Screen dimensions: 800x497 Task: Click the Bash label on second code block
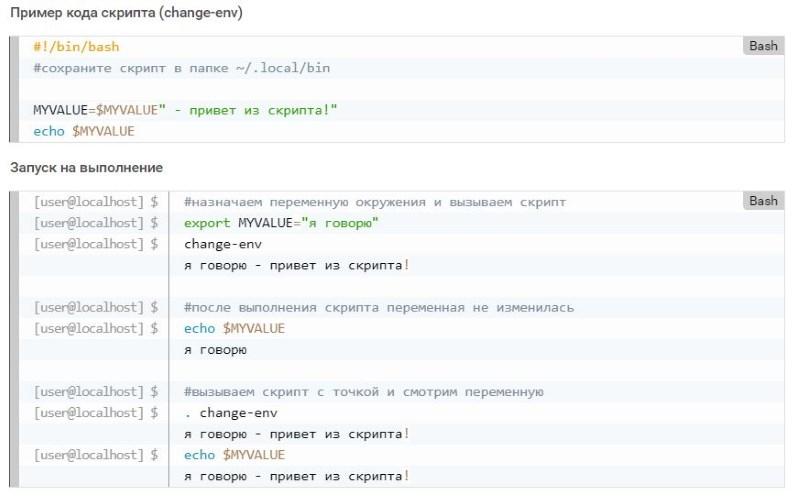point(763,201)
